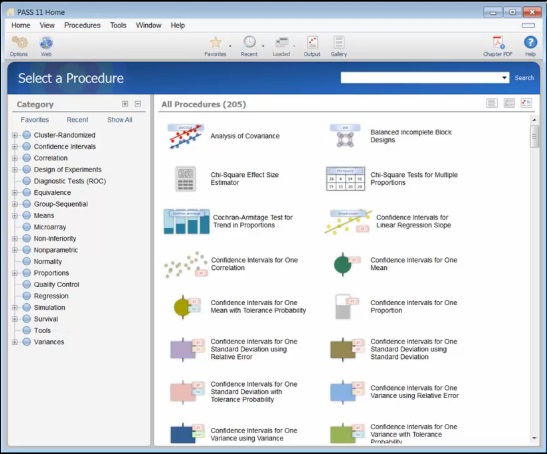The width and height of the screenshot is (547, 454).
Task: Open the Procedures menu
Action: click(82, 25)
